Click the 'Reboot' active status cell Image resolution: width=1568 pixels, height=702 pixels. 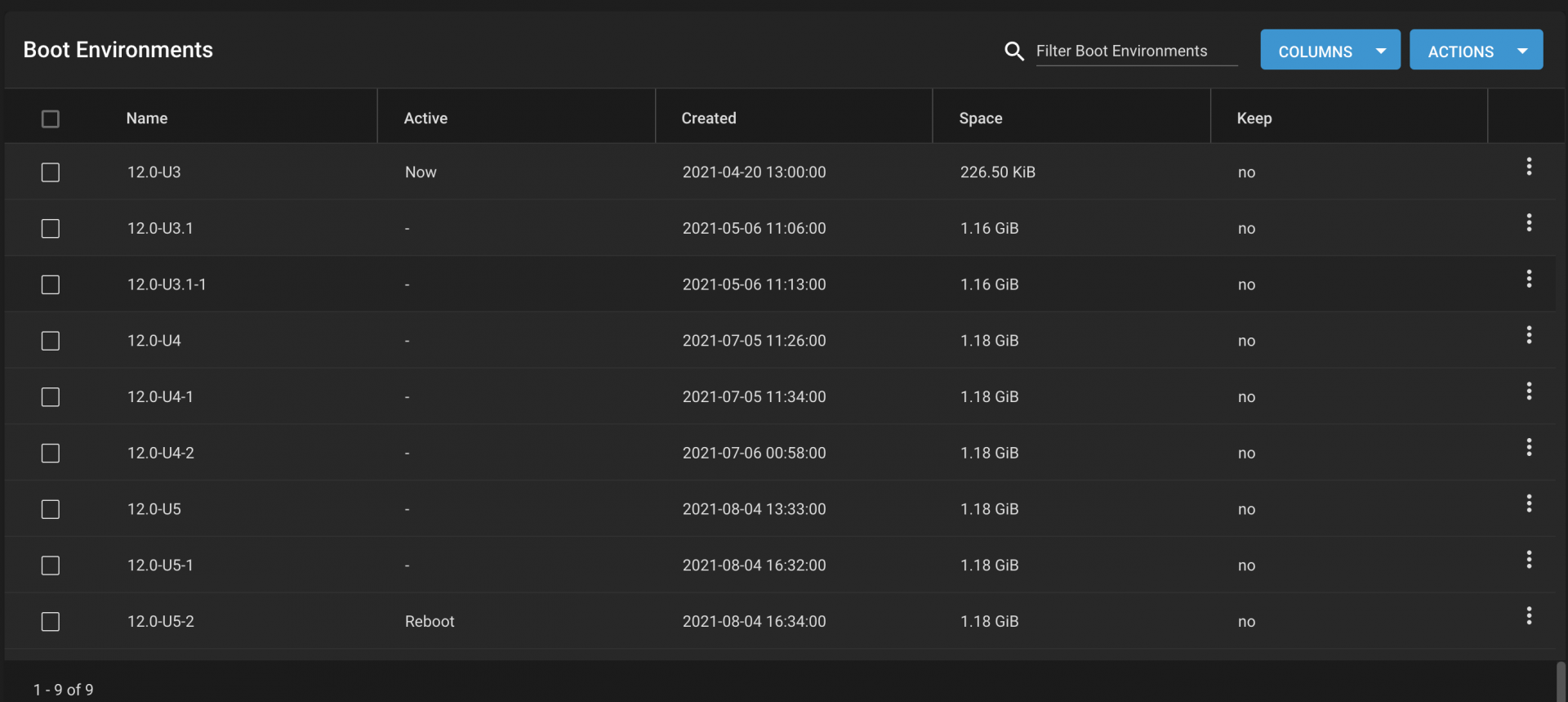pos(430,622)
